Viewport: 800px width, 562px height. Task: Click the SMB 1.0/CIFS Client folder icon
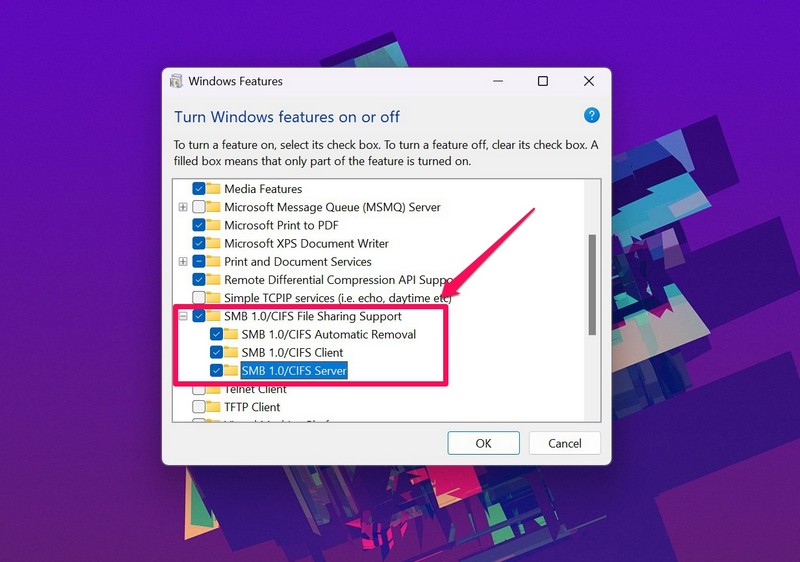tap(231, 352)
